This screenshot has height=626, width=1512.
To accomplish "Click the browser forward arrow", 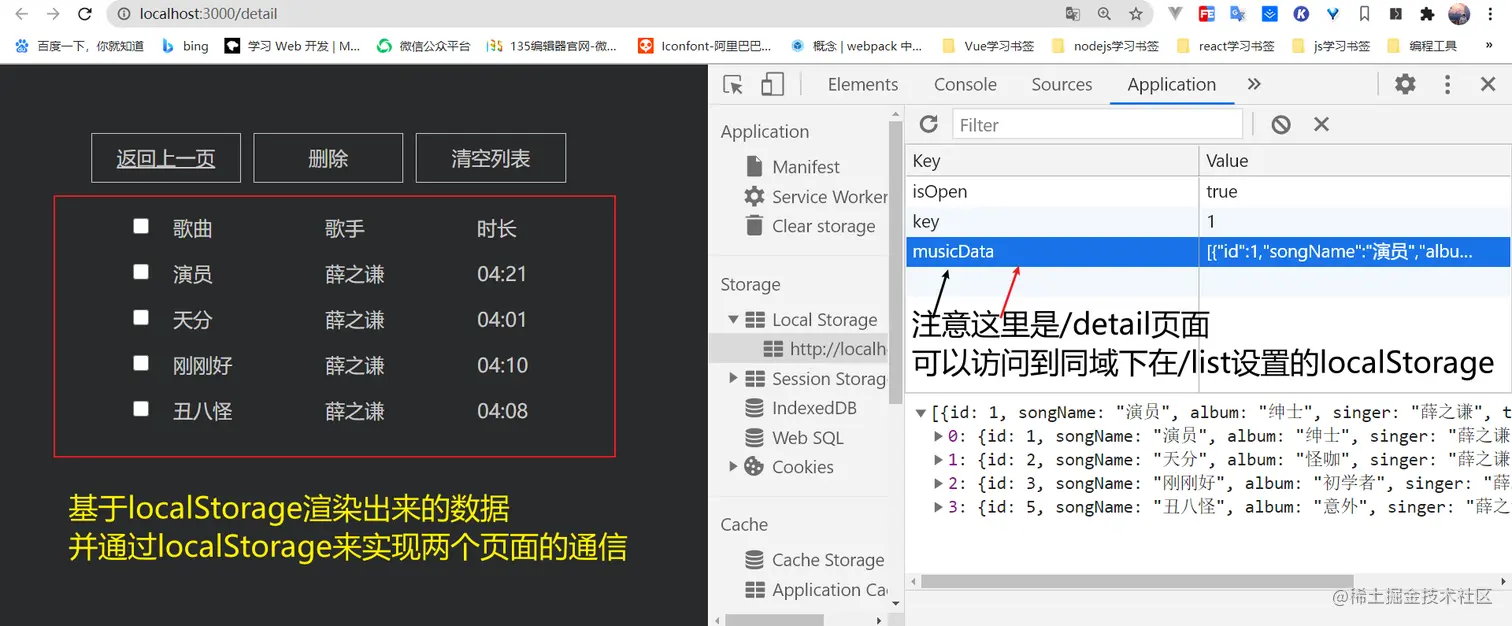I will point(53,14).
